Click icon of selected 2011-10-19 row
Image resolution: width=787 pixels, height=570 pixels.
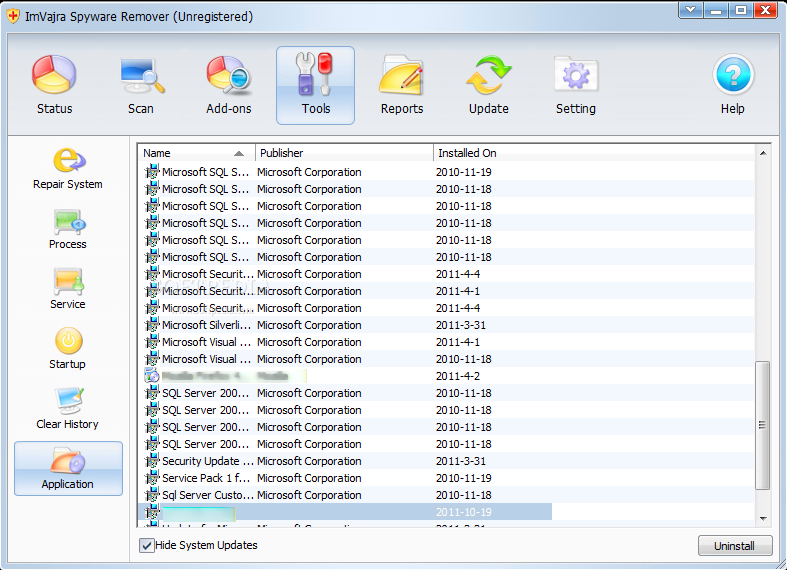[152, 512]
